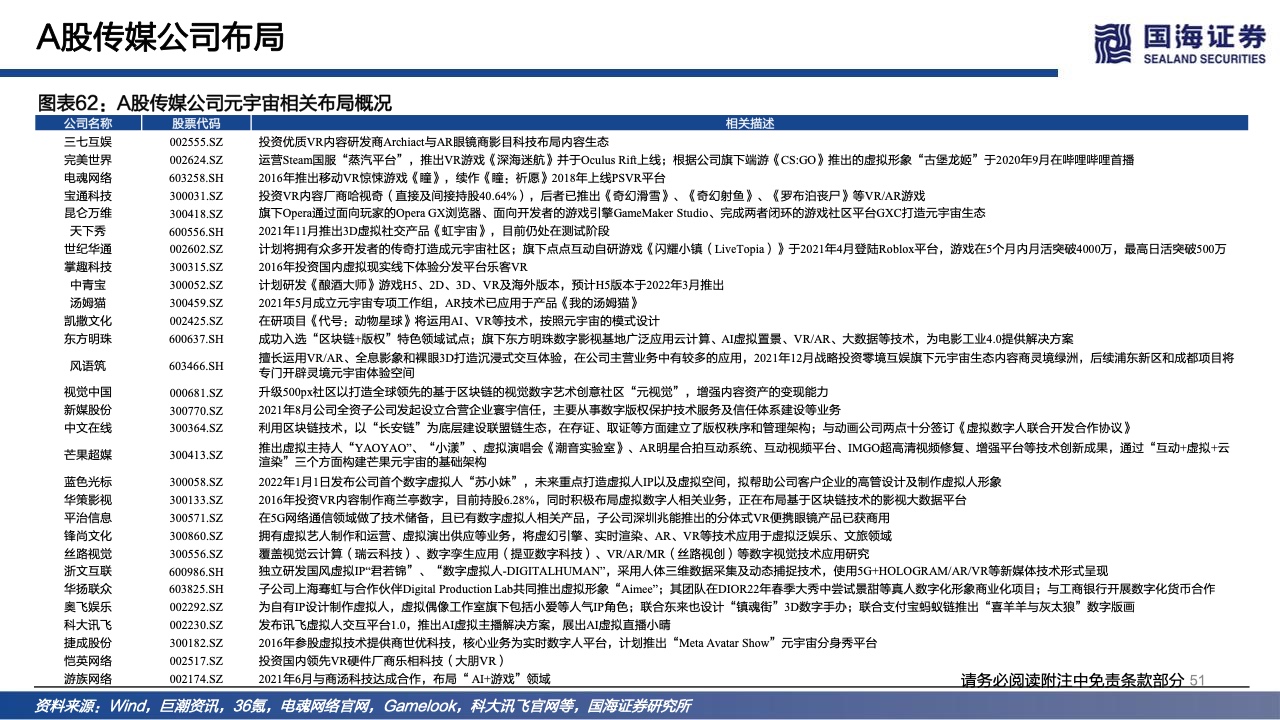Select the figure caption 图表62

[x=214, y=102]
